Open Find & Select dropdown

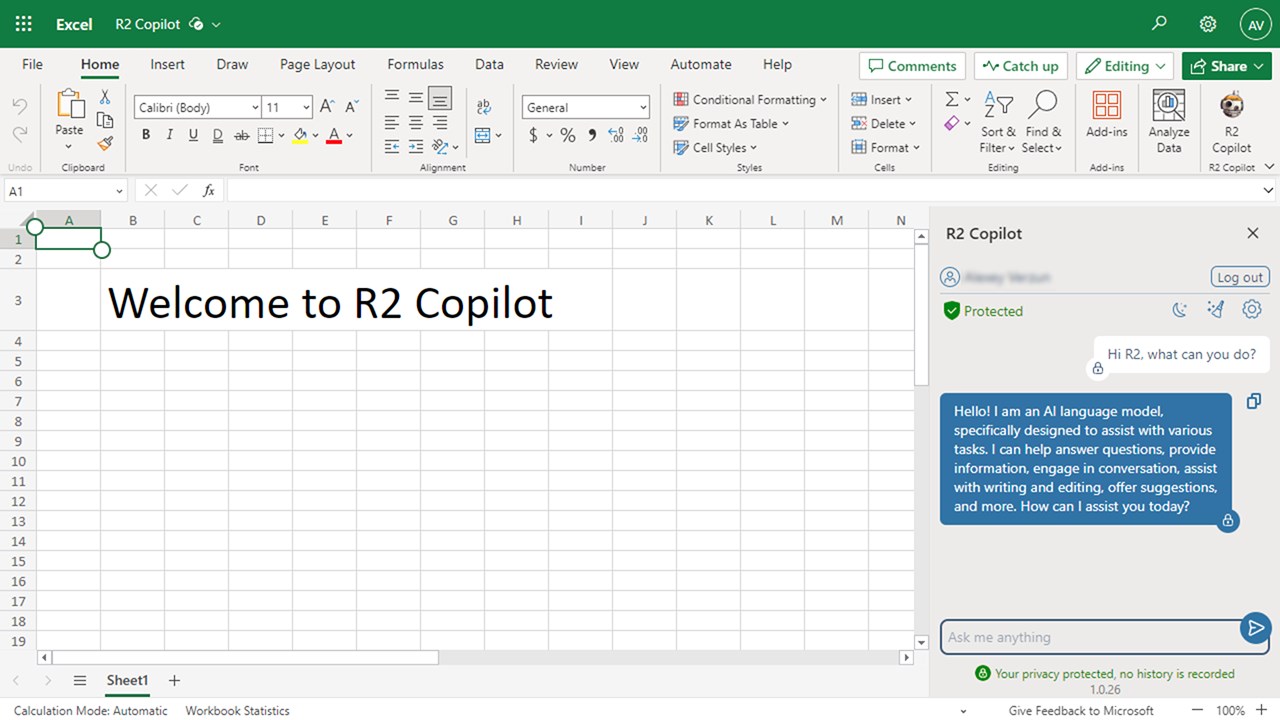coord(1042,123)
